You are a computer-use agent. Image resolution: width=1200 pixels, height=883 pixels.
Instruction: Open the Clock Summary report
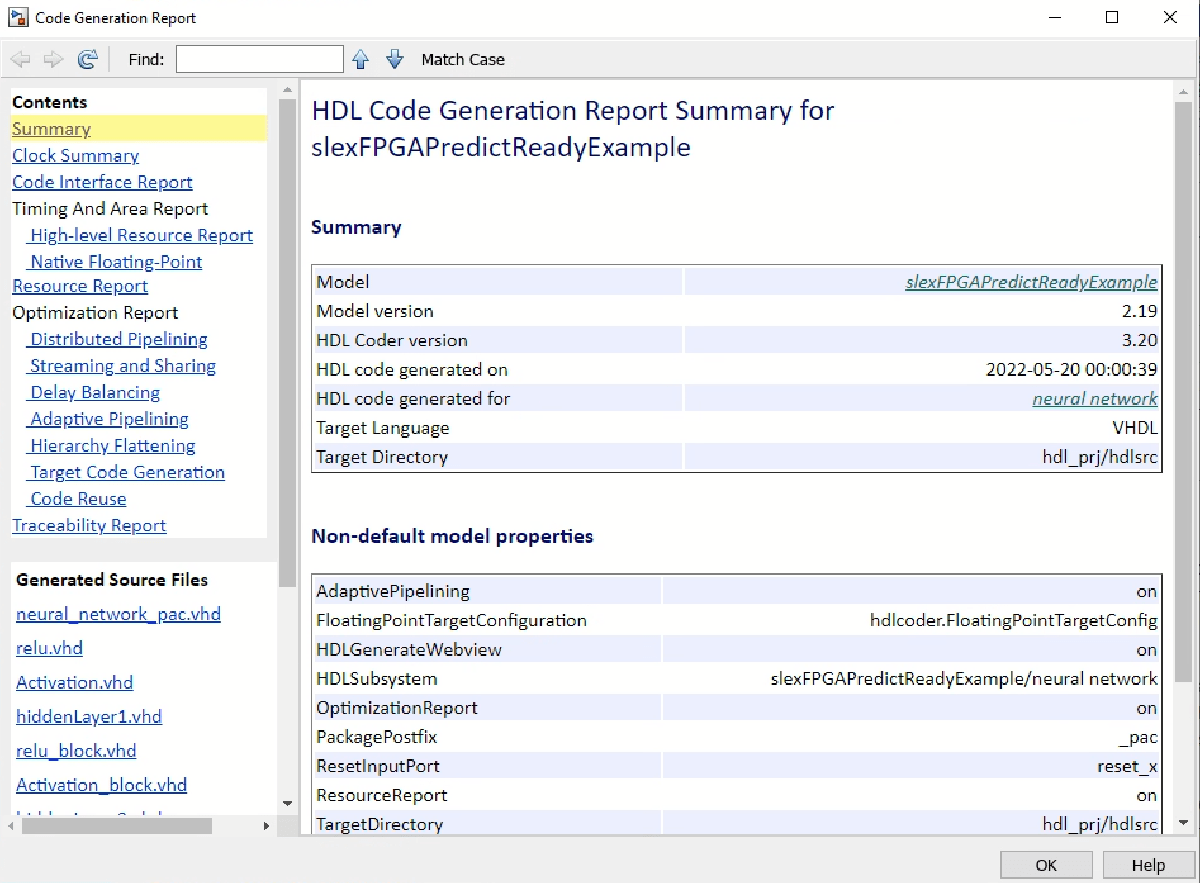pyautogui.click(x=75, y=156)
